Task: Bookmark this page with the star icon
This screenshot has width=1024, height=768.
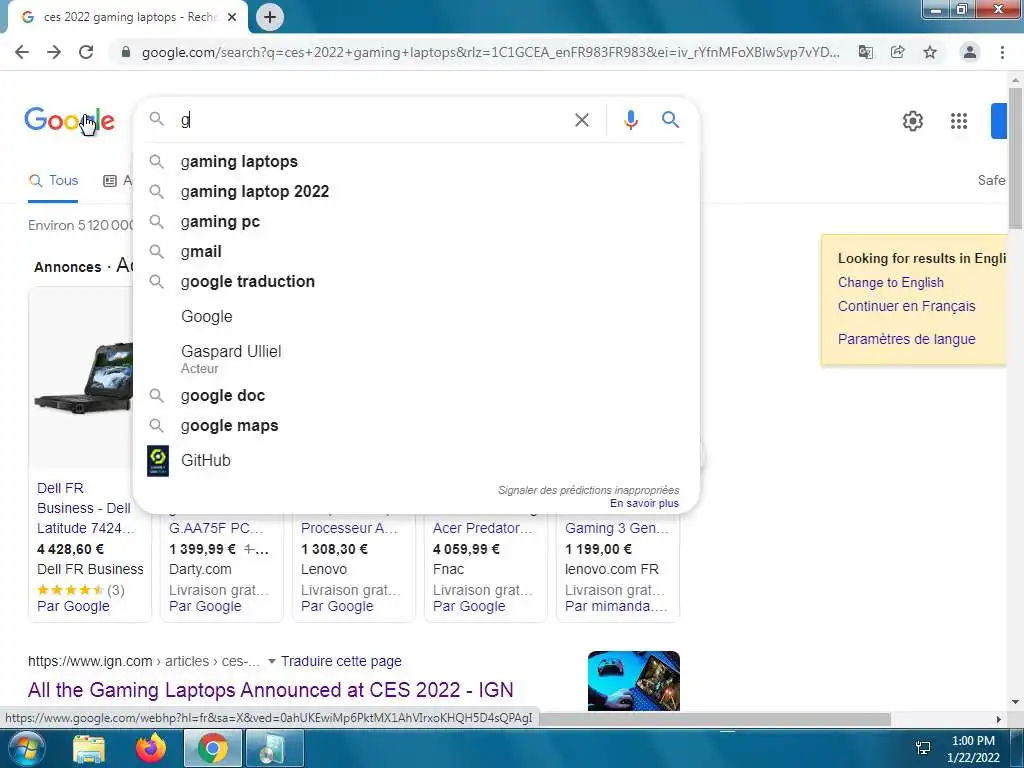Action: pyautogui.click(x=930, y=52)
